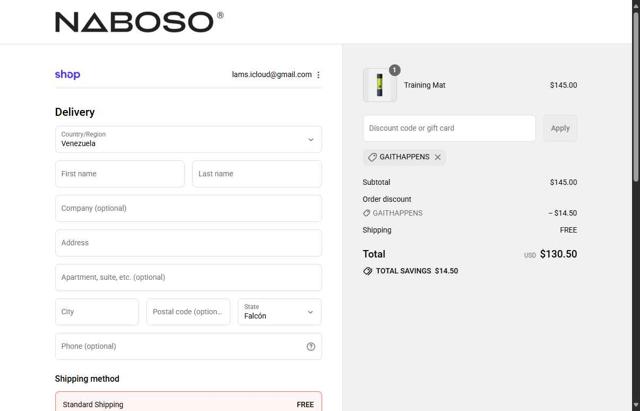
Task: Remove the GAITHAPPENS discount code
Action: coord(438,157)
